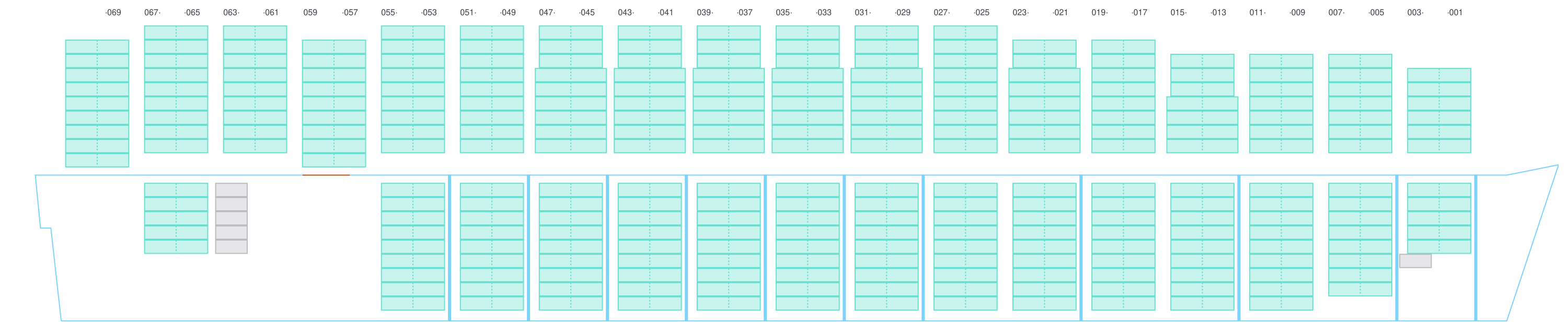The height and width of the screenshot is (322, 1568).
Task: Click the hold block under bays 023-021
Action: 1044,247
